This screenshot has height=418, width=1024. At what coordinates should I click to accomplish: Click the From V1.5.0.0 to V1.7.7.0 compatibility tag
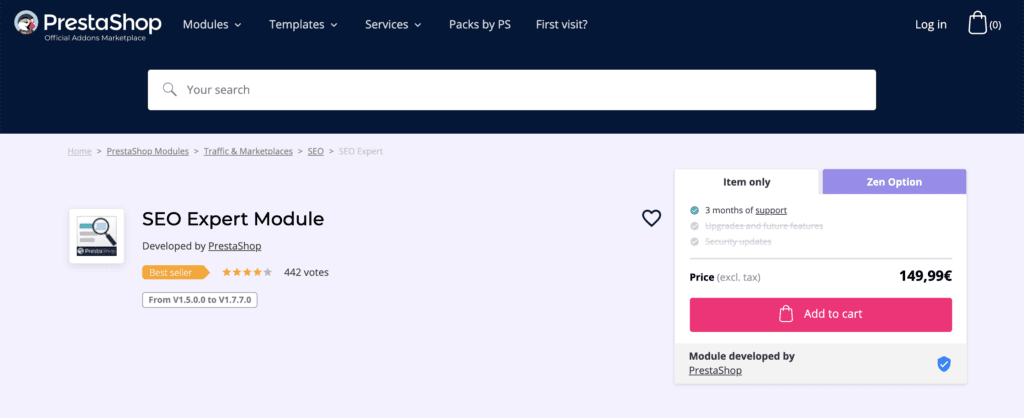click(x=200, y=300)
